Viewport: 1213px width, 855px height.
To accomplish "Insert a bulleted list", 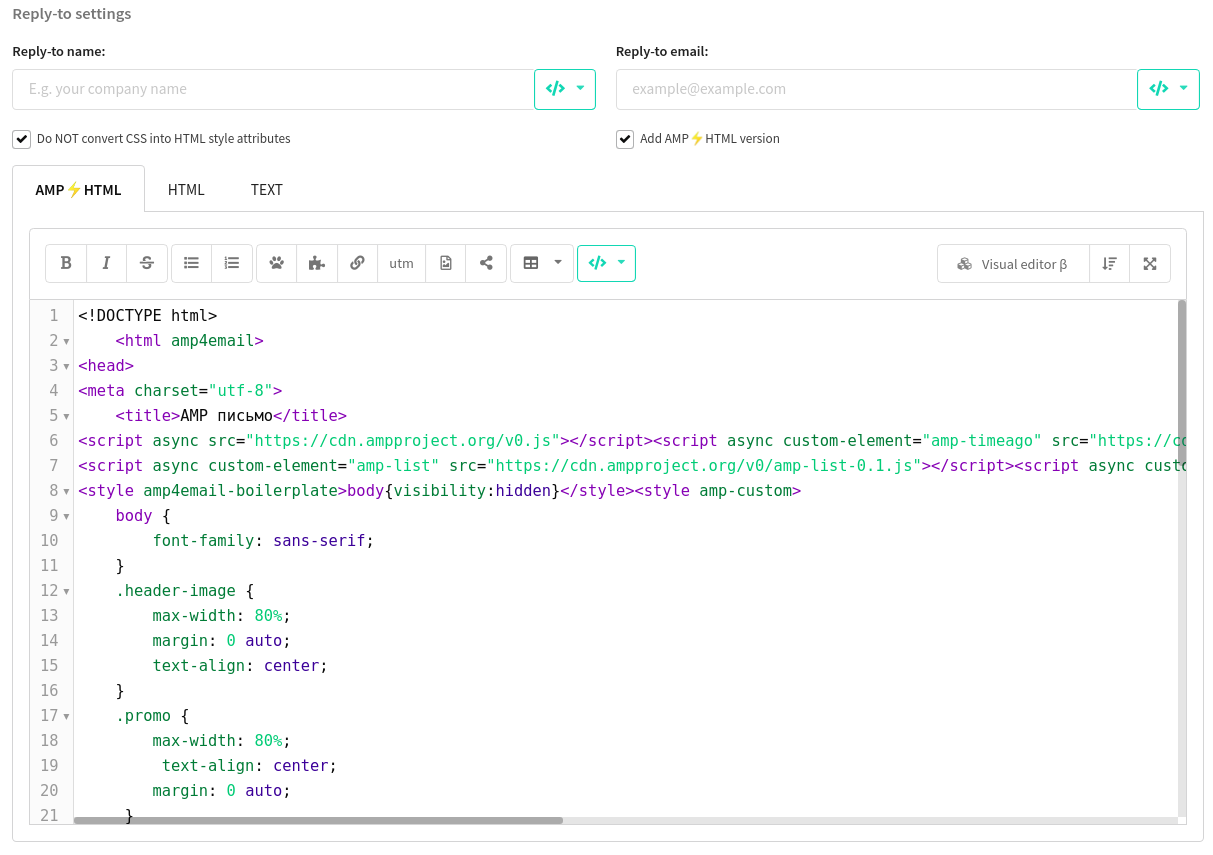I will point(191,263).
